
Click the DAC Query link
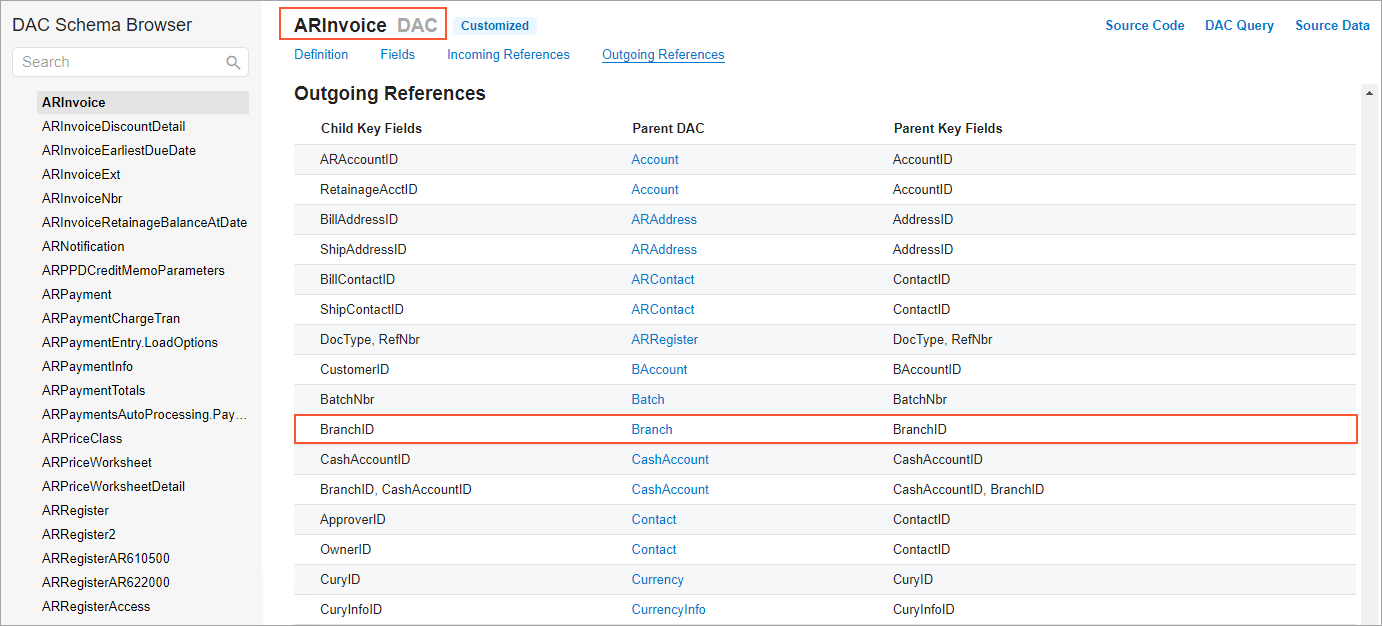point(1239,26)
